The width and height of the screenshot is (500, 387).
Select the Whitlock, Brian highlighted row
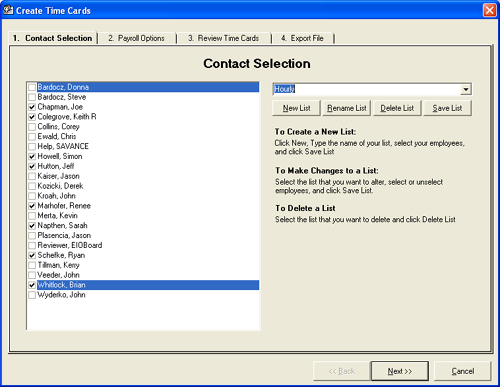148,285
